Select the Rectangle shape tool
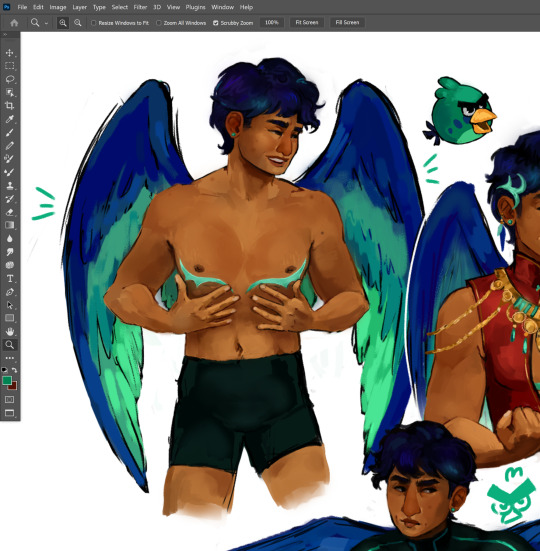This screenshot has width=540, height=551. click(9, 318)
